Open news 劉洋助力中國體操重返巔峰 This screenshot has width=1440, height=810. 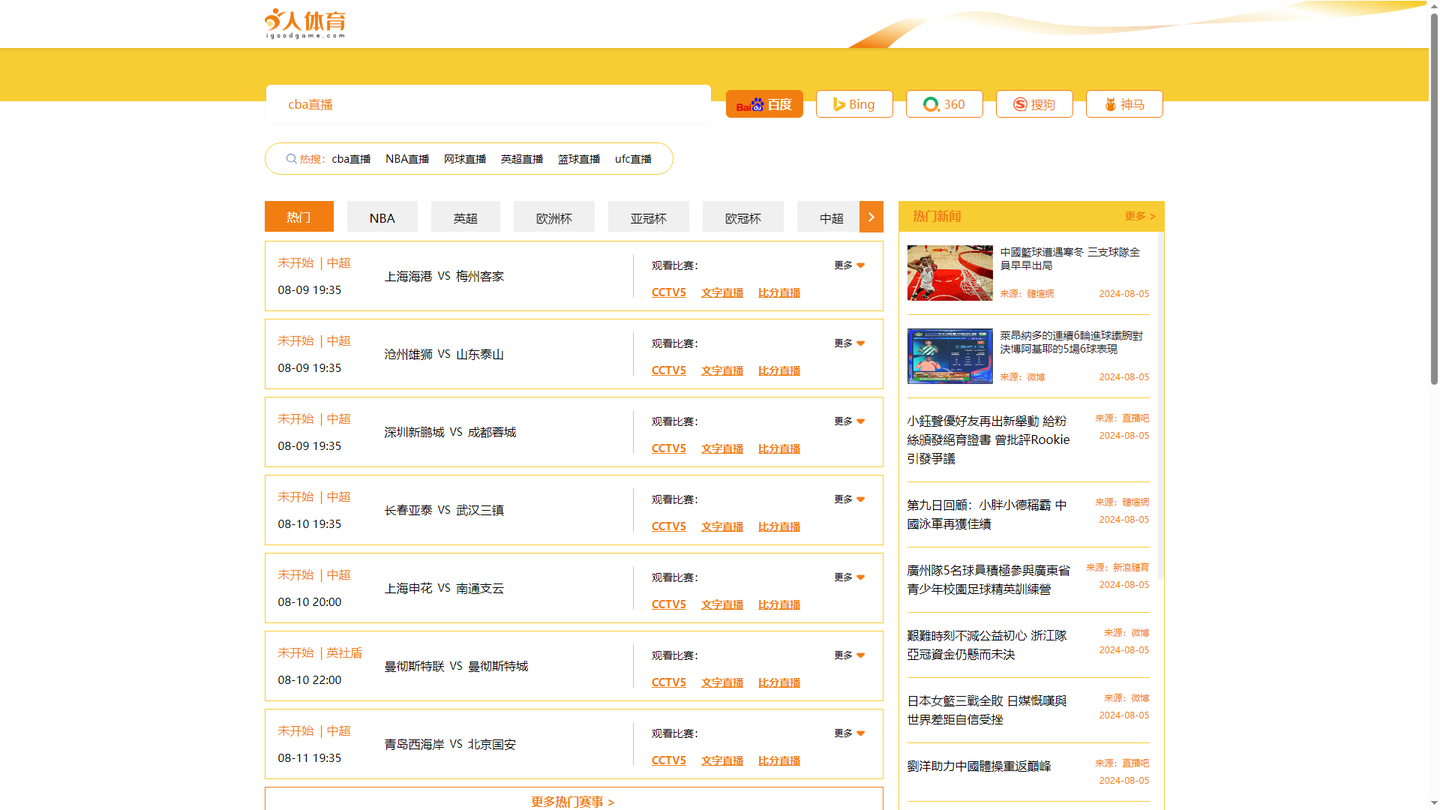point(979,766)
